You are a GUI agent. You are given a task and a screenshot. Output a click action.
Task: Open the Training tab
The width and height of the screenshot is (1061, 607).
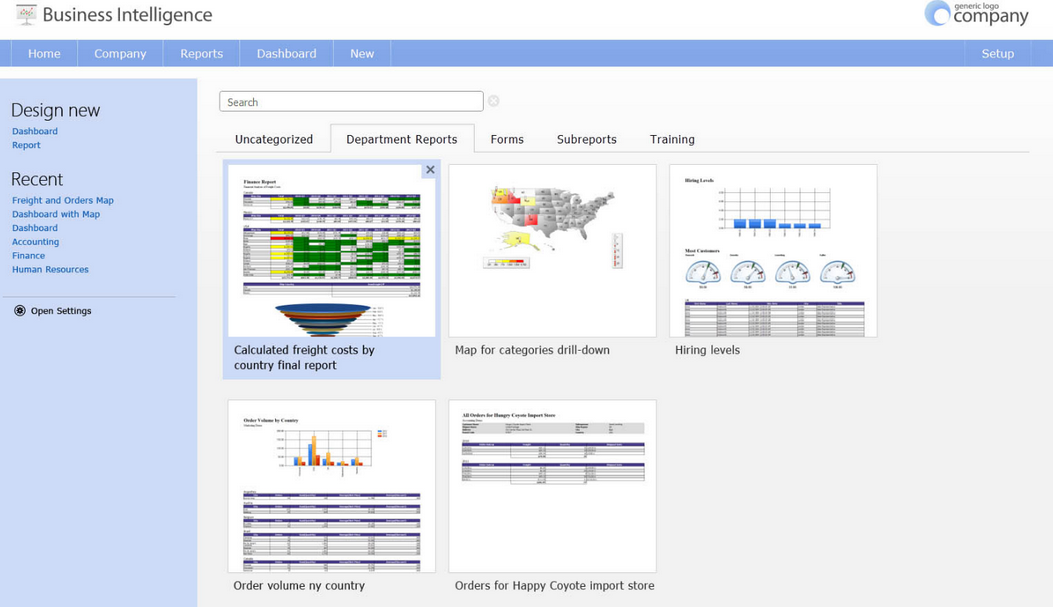[x=672, y=139]
